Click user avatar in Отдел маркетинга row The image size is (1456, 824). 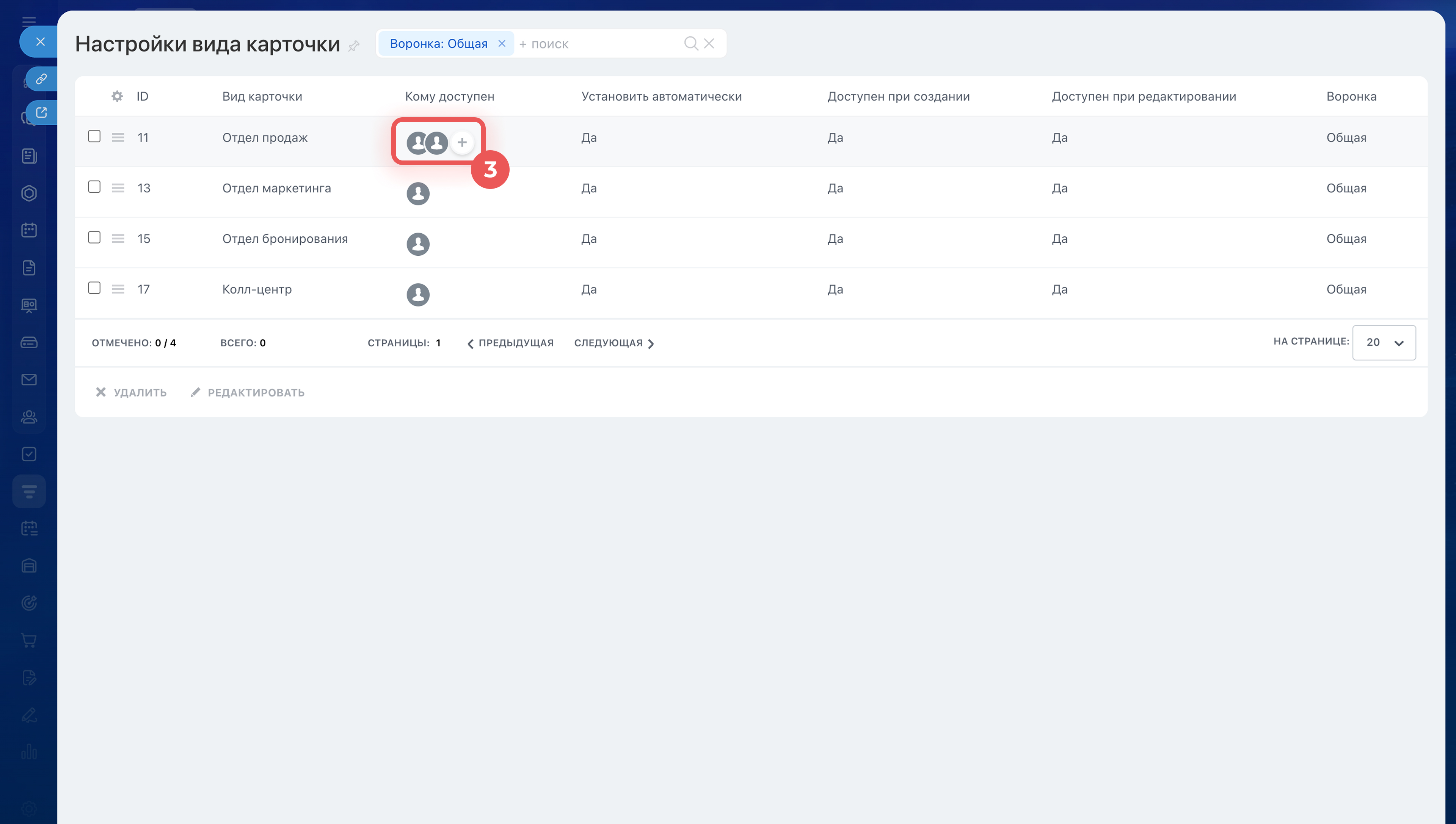(x=418, y=193)
